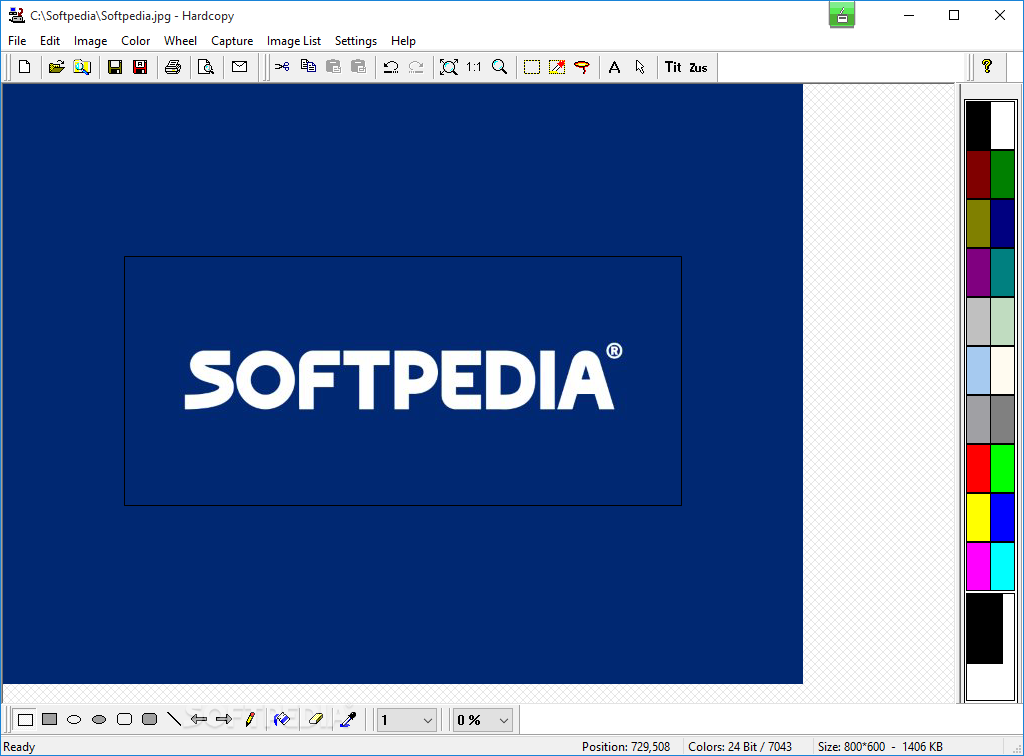Viewport: 1024px width, 756px height.
Task: Click the second Paste clipboard icon
Action: tap(358, 67)
